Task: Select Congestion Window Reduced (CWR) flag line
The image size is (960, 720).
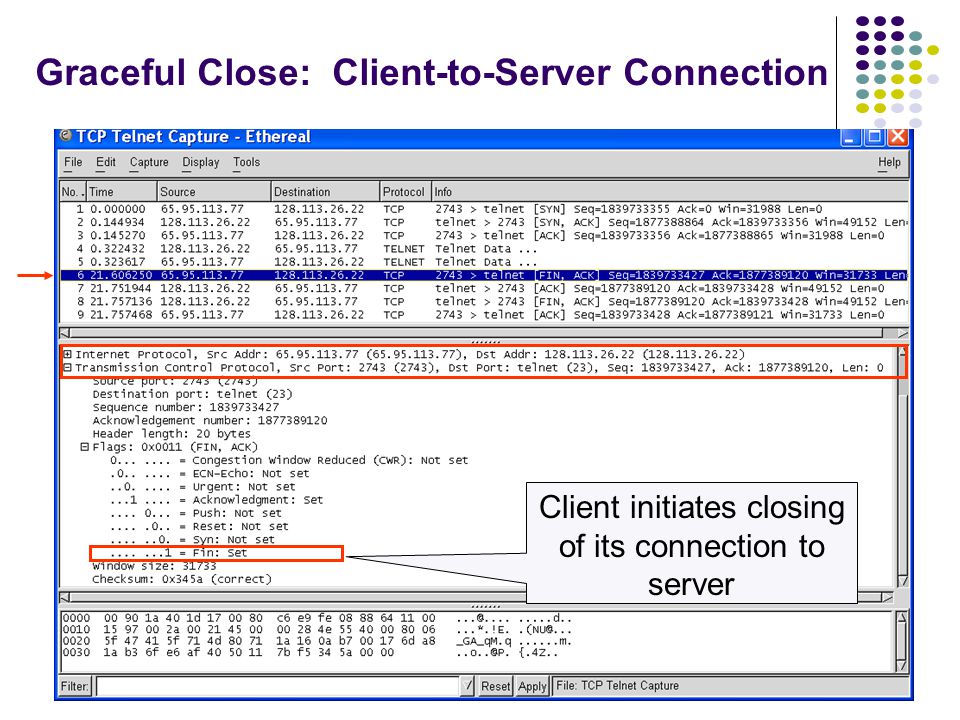Action: click(289, 460)
